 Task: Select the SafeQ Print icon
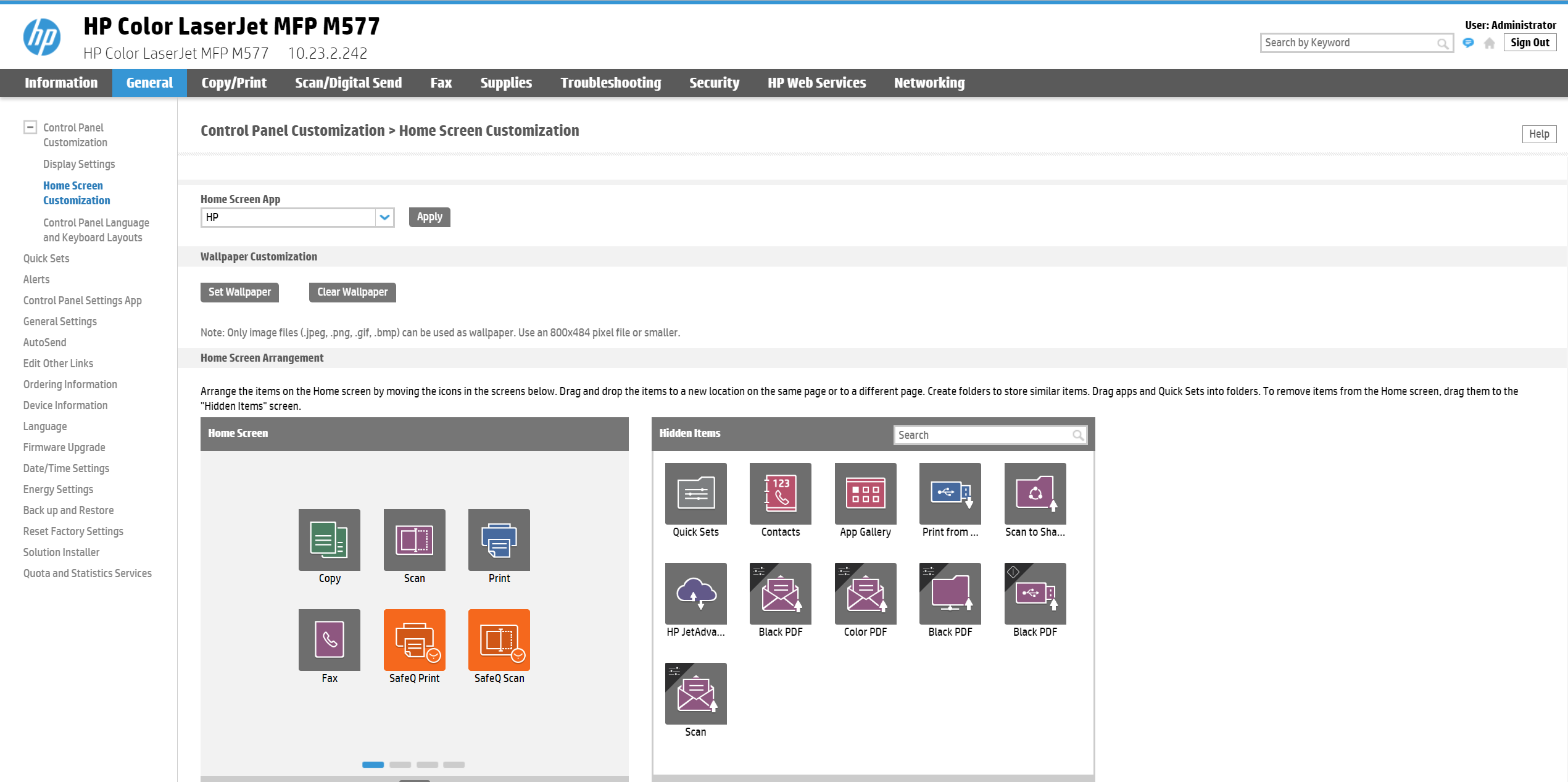pyautogui.click(x=414, y=639)
